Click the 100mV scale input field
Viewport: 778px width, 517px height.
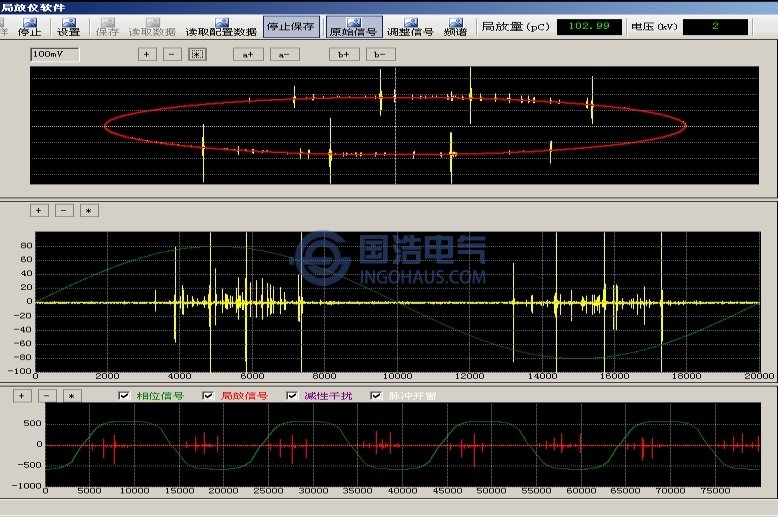[54, 54]
